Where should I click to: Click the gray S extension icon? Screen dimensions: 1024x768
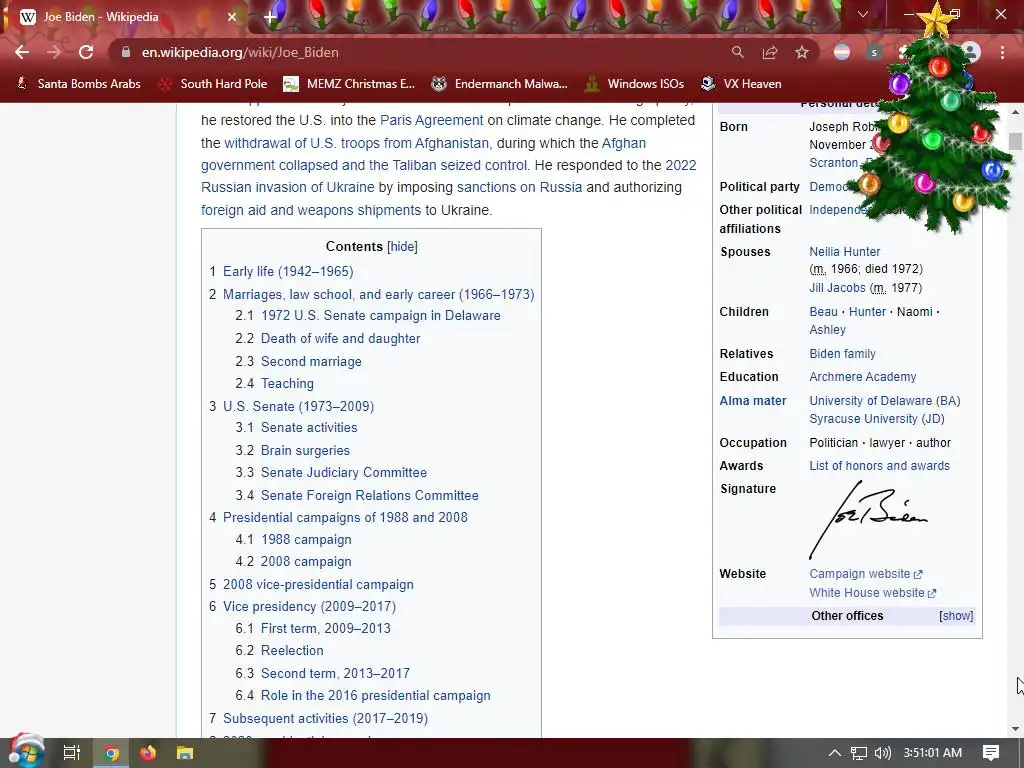pyautogui.click(x=874, y=52)
